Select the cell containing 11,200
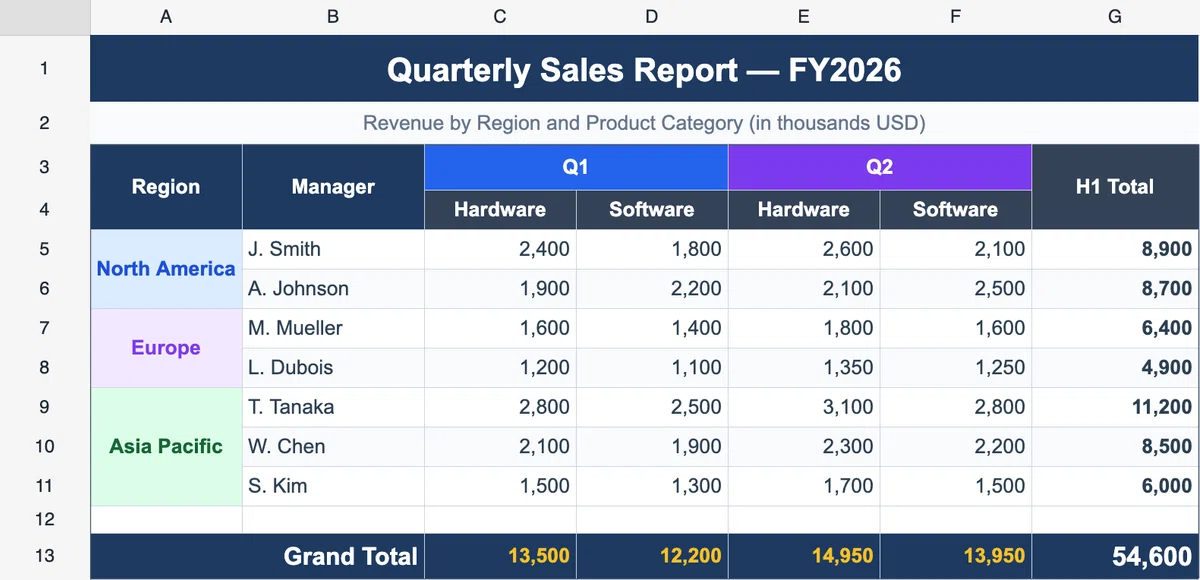Screen dimensions: 1200x580 tap(1115, 407)
